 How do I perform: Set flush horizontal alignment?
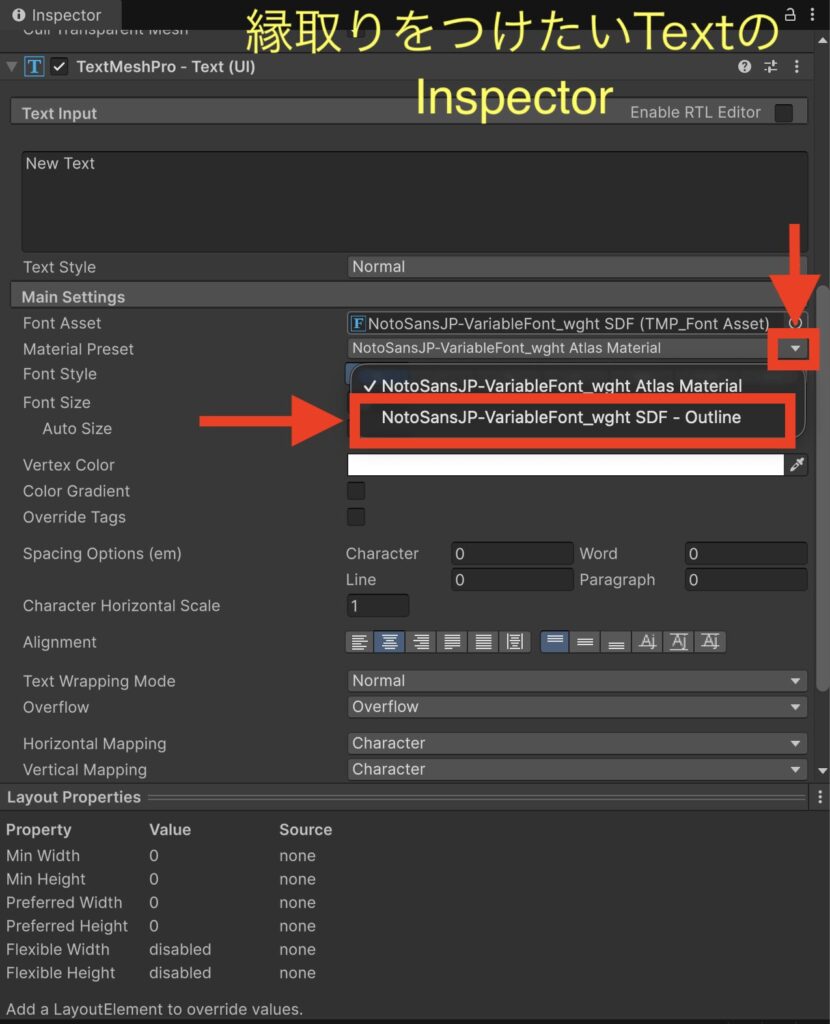tap(483, 642)
